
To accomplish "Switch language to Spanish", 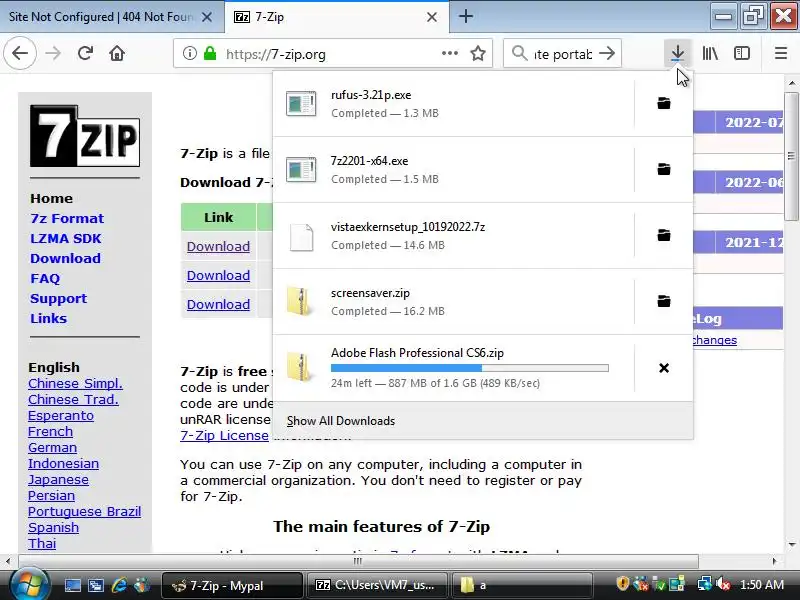I will [x=54, y=528].
